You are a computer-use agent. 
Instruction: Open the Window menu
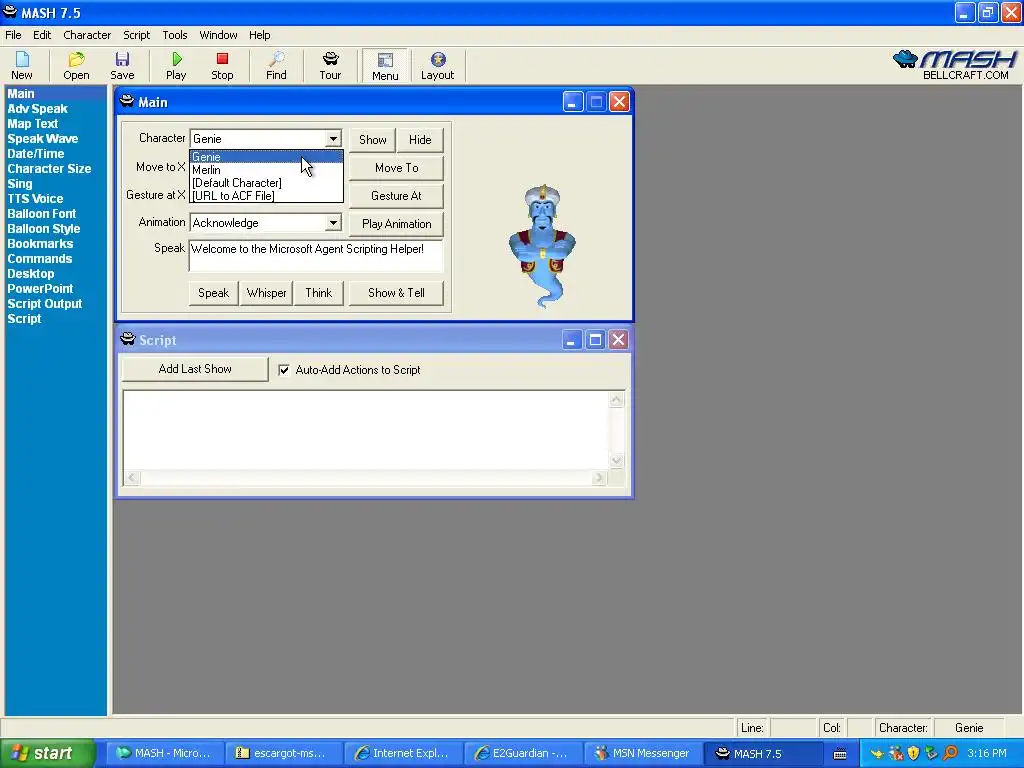(x=218, y=35)
